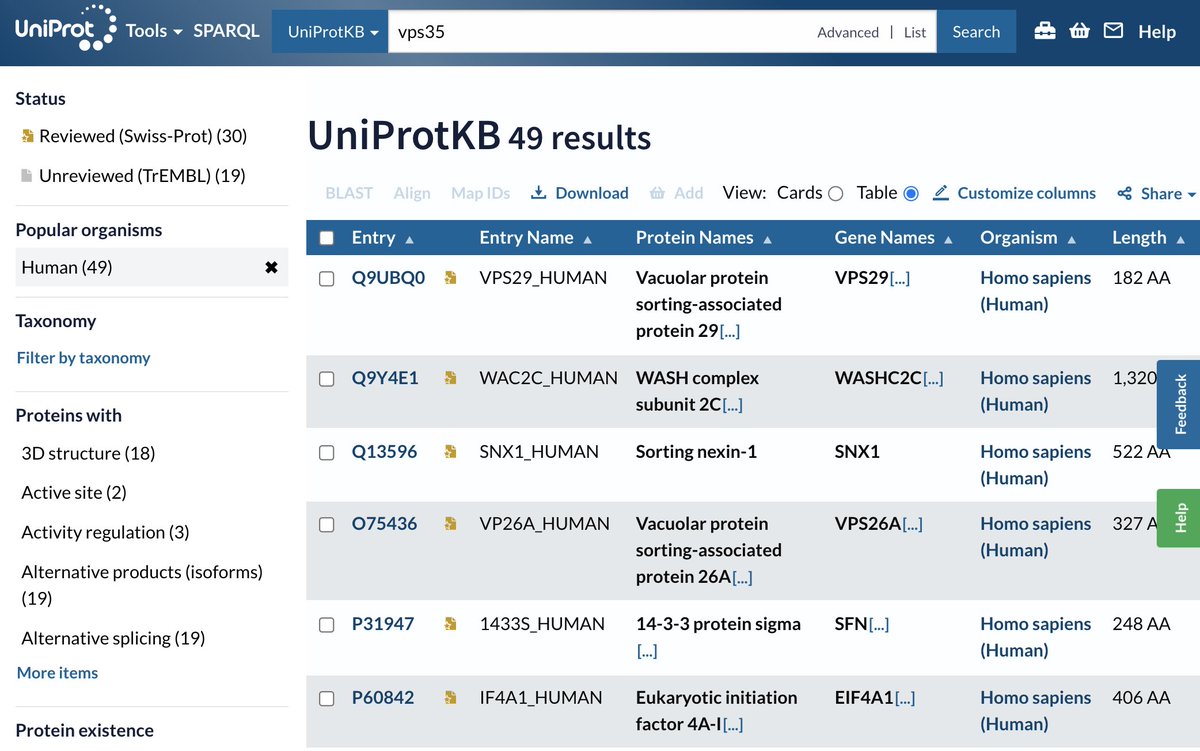Check the O75436 row checkbox
Viewport: 1200px width, 751px height.
point(326,525)
